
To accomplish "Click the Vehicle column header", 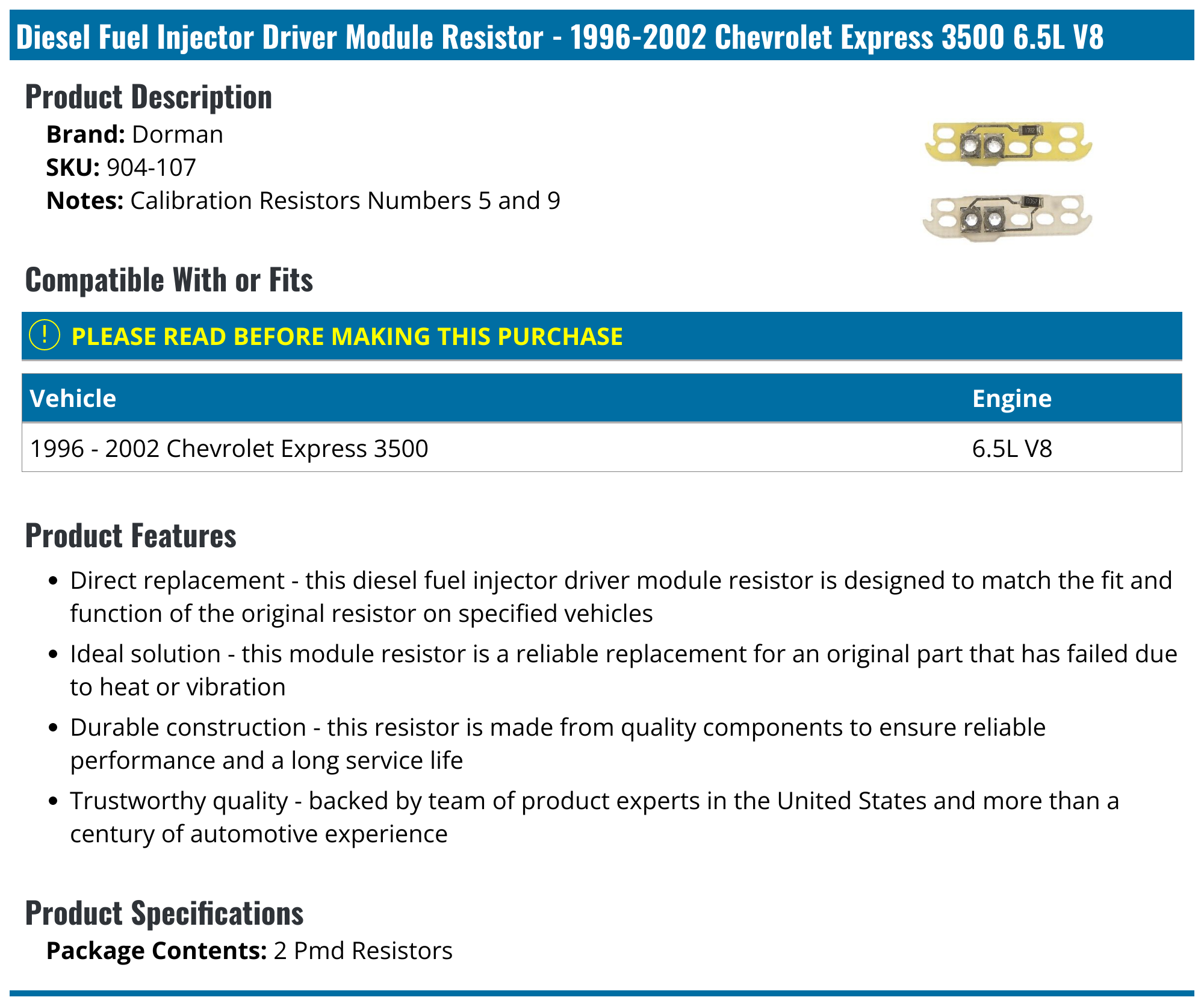I will (x=73, y=399).
